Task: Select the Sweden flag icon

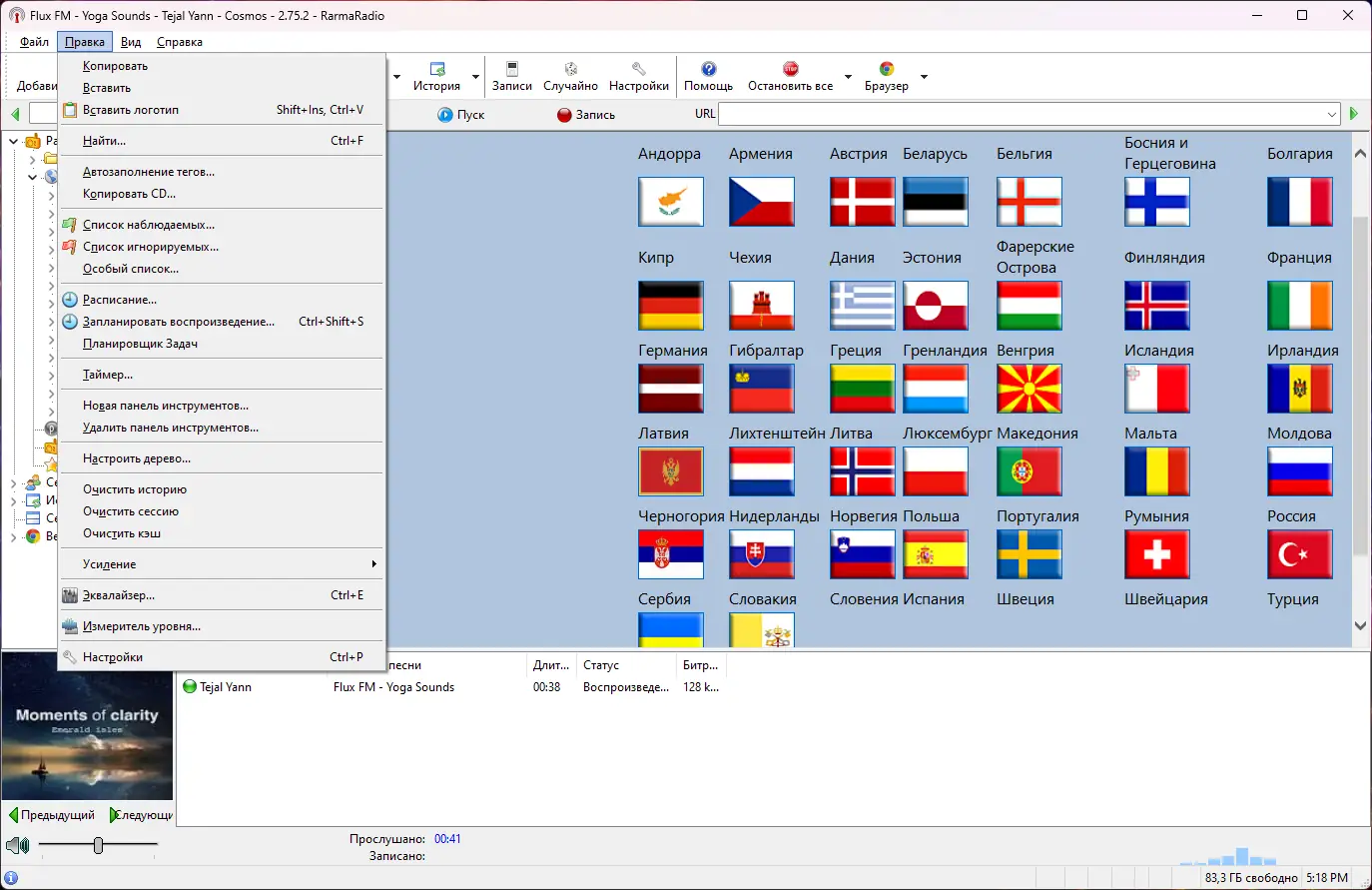Action: (1029, 554)
